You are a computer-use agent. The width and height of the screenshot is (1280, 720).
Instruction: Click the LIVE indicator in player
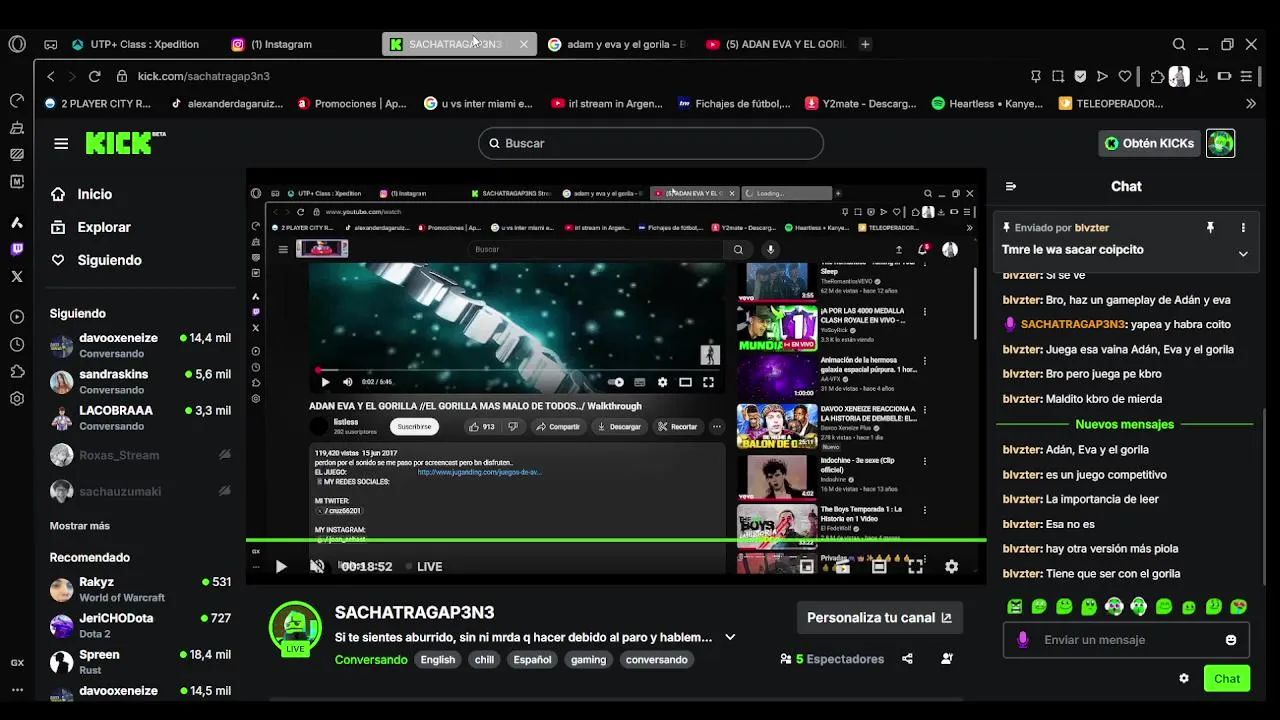(424, 566)
